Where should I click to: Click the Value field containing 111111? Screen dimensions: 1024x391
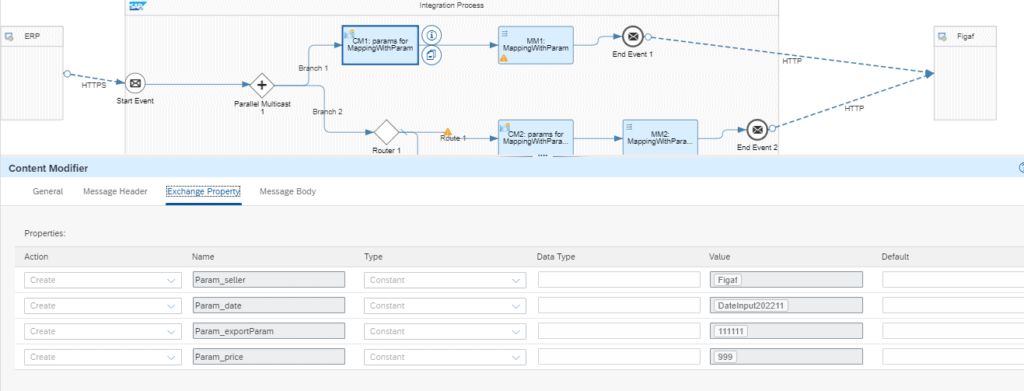pyautogui.click(x=786, y=332)
